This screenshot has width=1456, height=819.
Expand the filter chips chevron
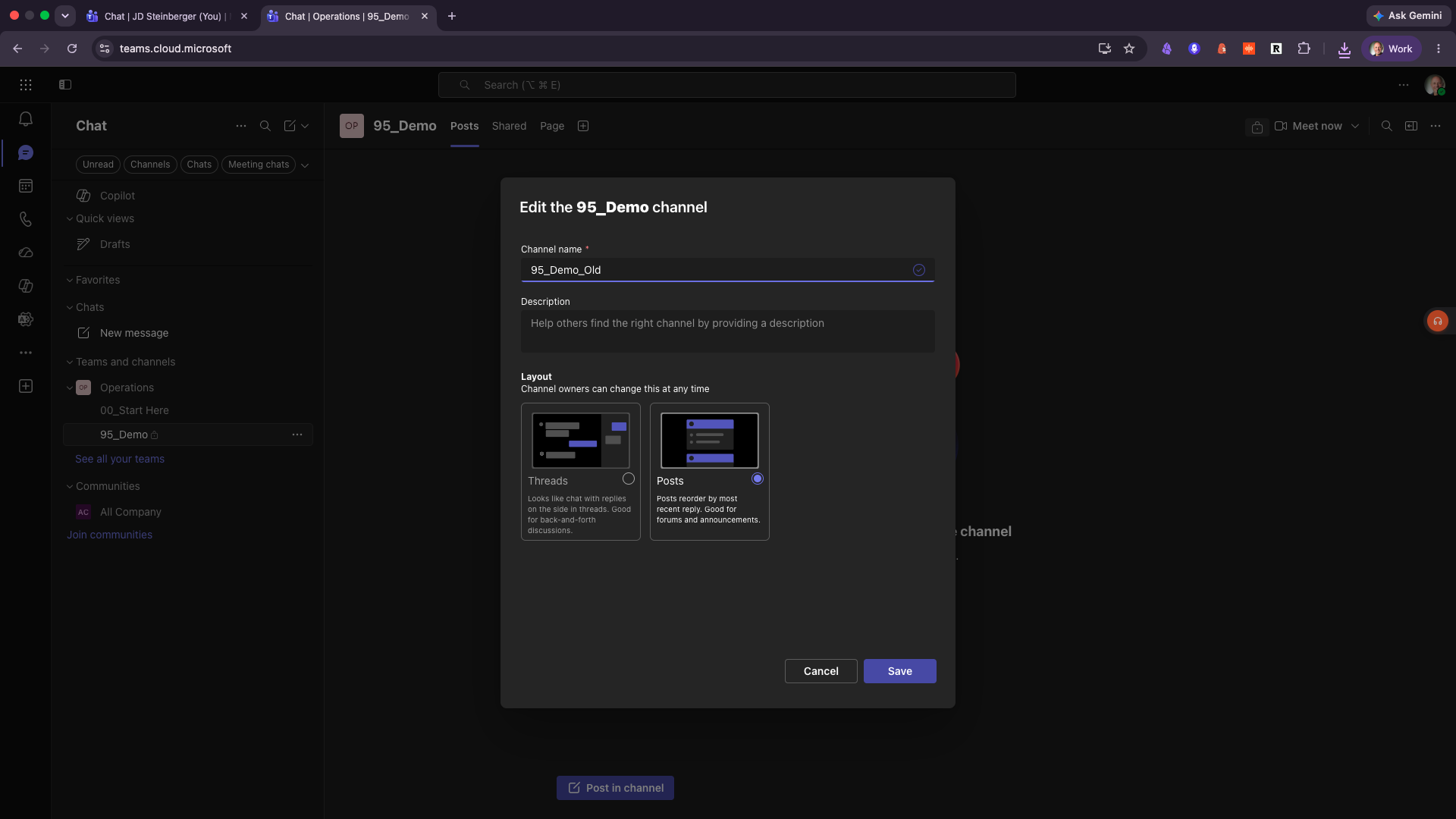[305, 165]
